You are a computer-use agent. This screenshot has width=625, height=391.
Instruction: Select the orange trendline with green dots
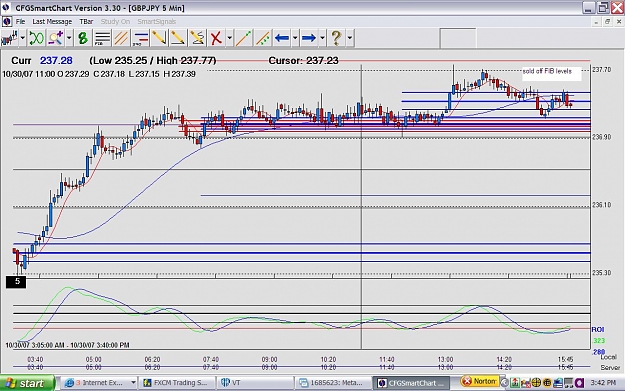click(244, 38)
